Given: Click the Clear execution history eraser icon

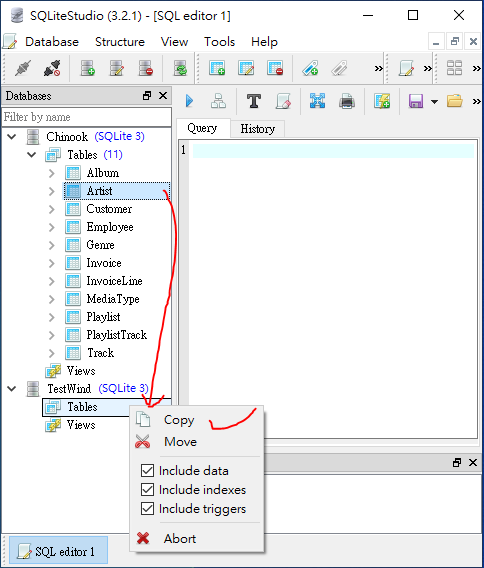Looking at the screenshot, I should point(283,101).
